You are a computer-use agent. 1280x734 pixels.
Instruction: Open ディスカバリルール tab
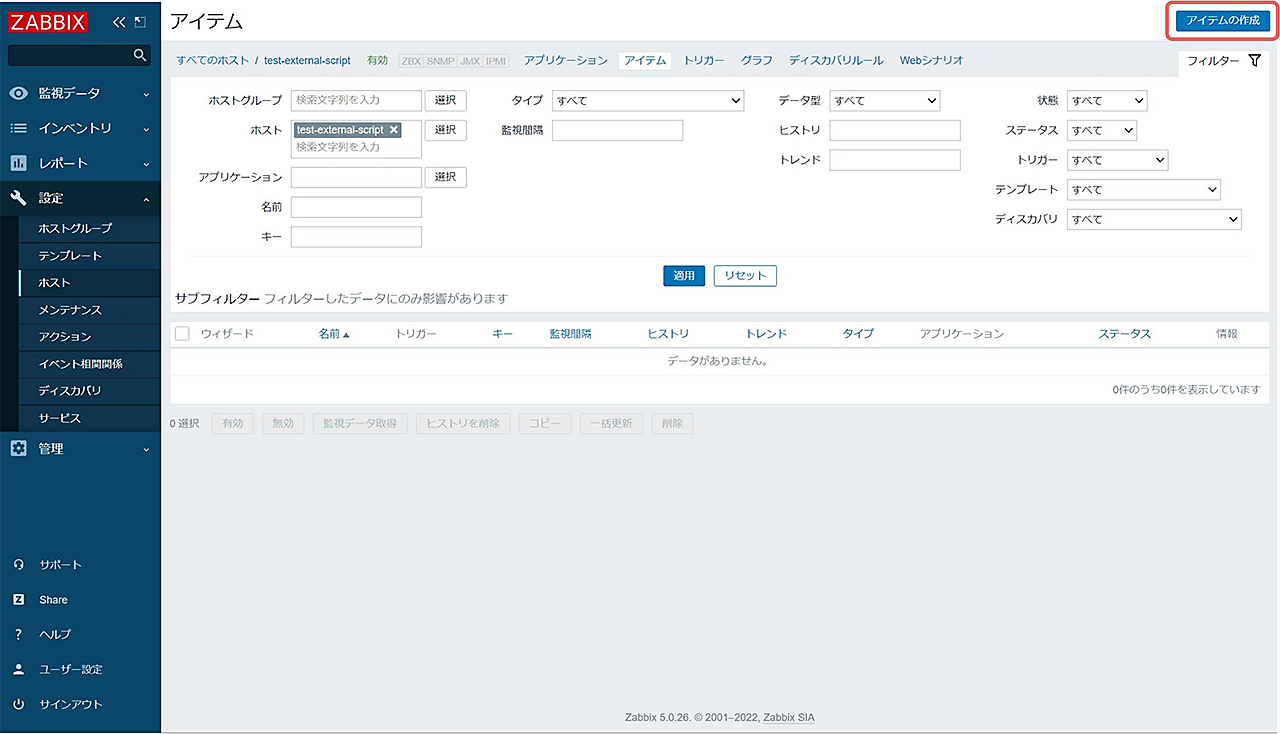click(x=836, y=61)
